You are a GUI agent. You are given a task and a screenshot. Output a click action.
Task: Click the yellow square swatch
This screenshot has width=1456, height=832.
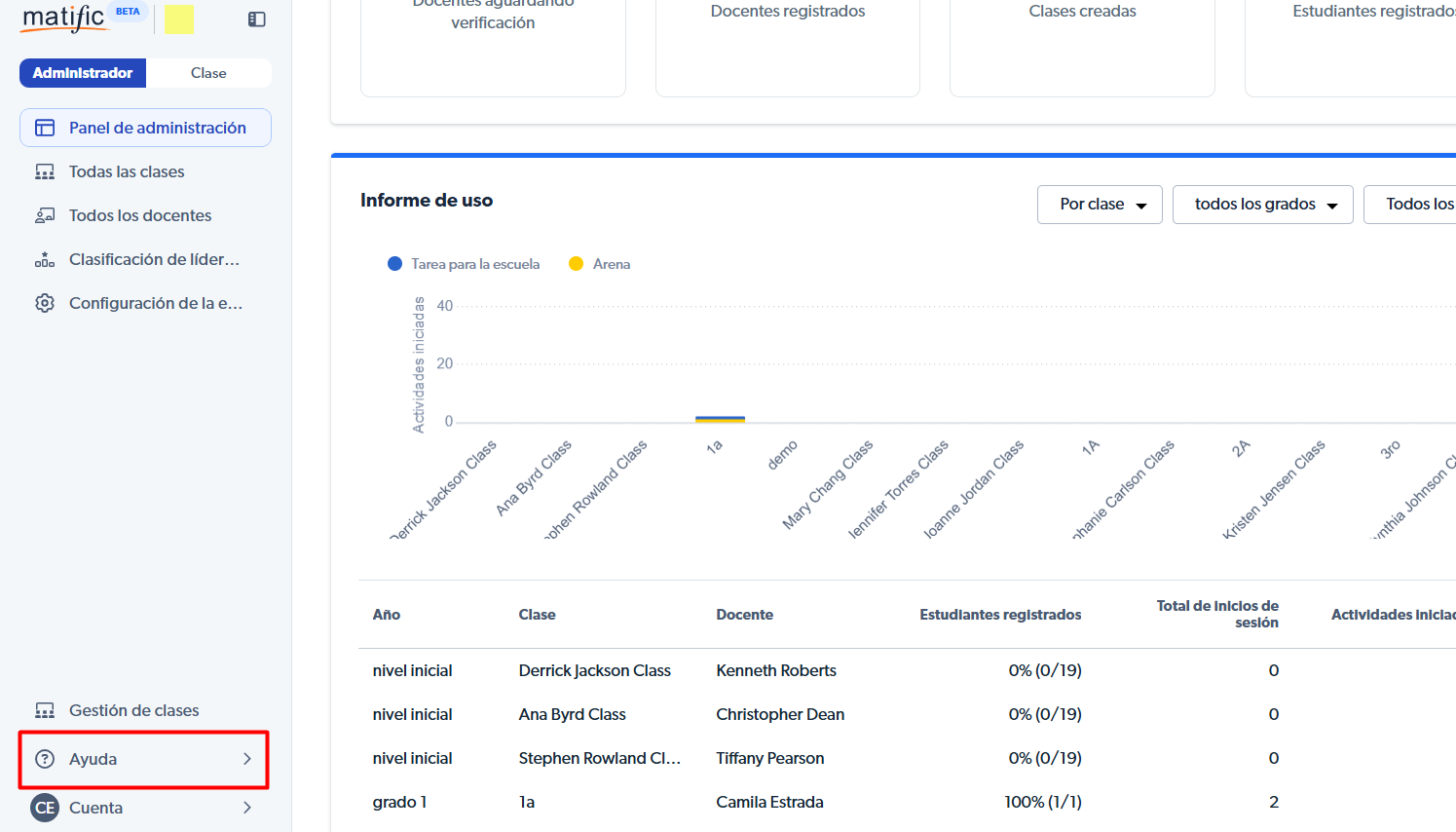point(179,19)
